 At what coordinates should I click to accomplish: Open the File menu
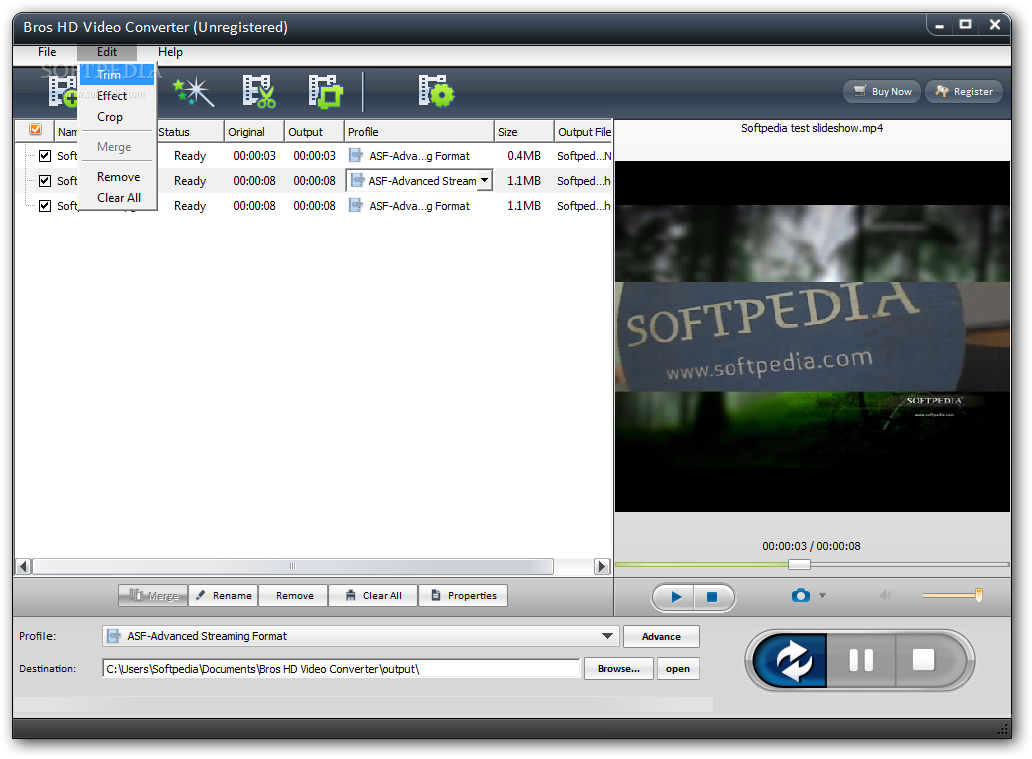[x=47, y=52]
